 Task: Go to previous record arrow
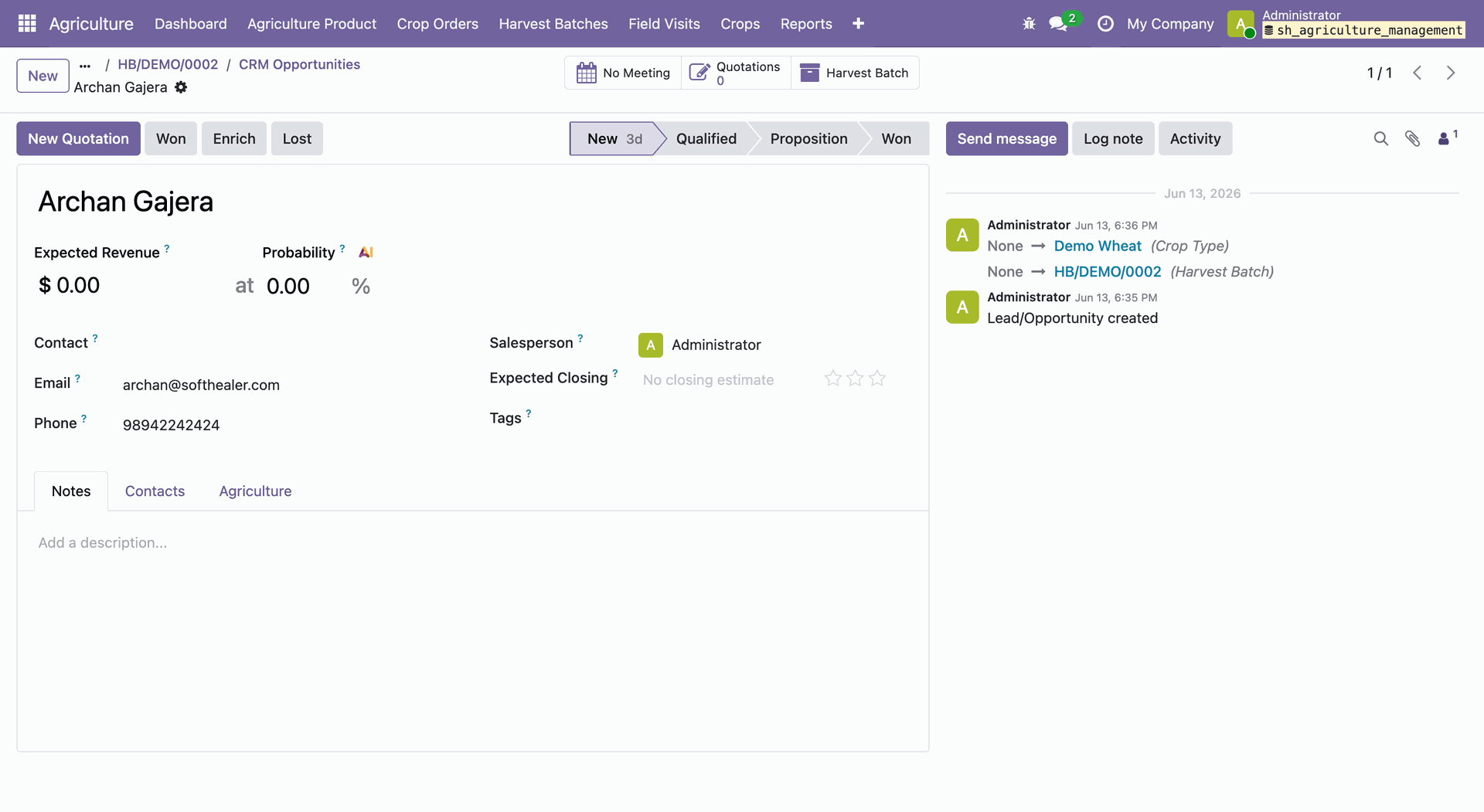point(1417,73)
